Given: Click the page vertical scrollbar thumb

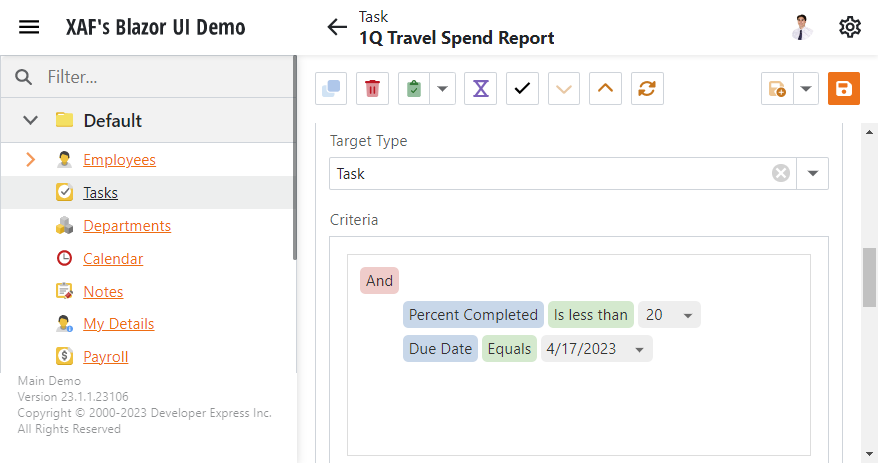Looking at the screenshot, I should click(x=869, y=277).
